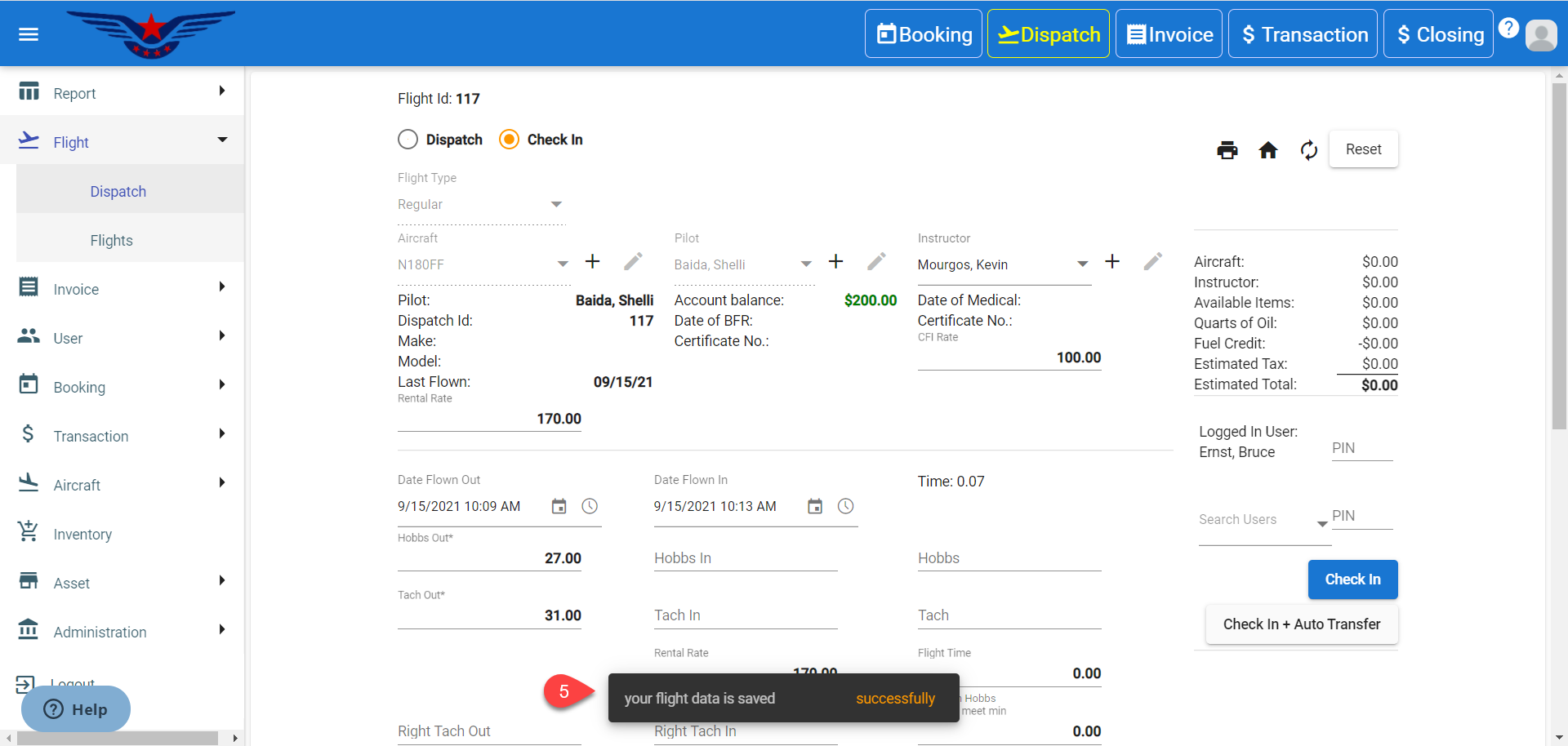The height and width of the screenshot is (746, 1568).
Task: Click the pencil edit icon for Instructor
Action: click(x=1152, y=262)
